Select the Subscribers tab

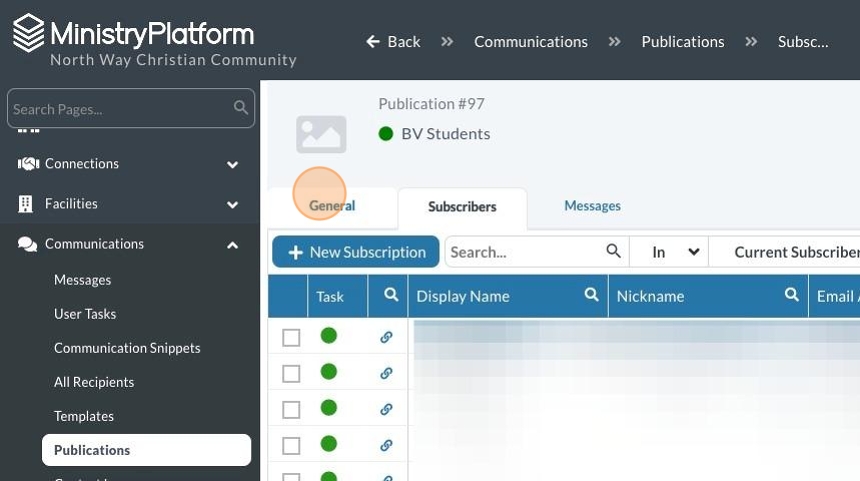point(462,207)
